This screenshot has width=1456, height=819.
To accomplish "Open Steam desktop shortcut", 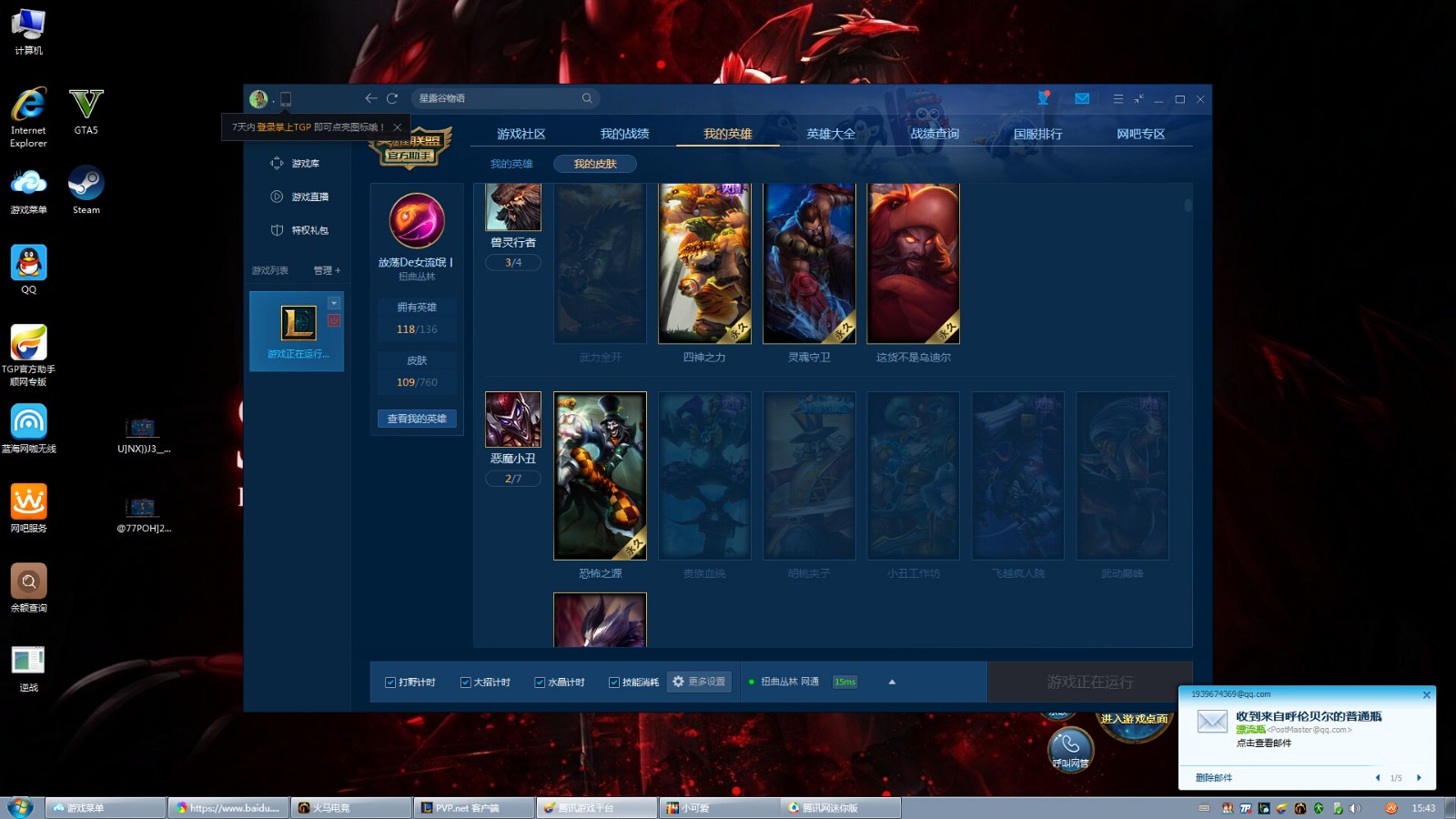I will (86, 190).
